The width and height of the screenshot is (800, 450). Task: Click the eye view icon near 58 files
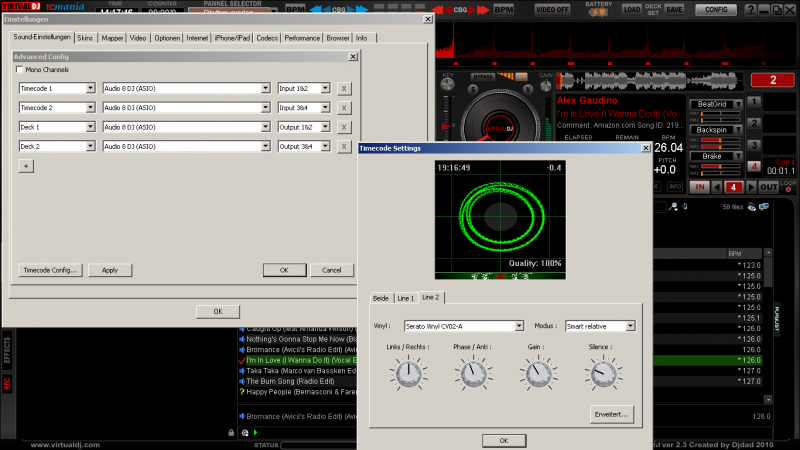752,207
